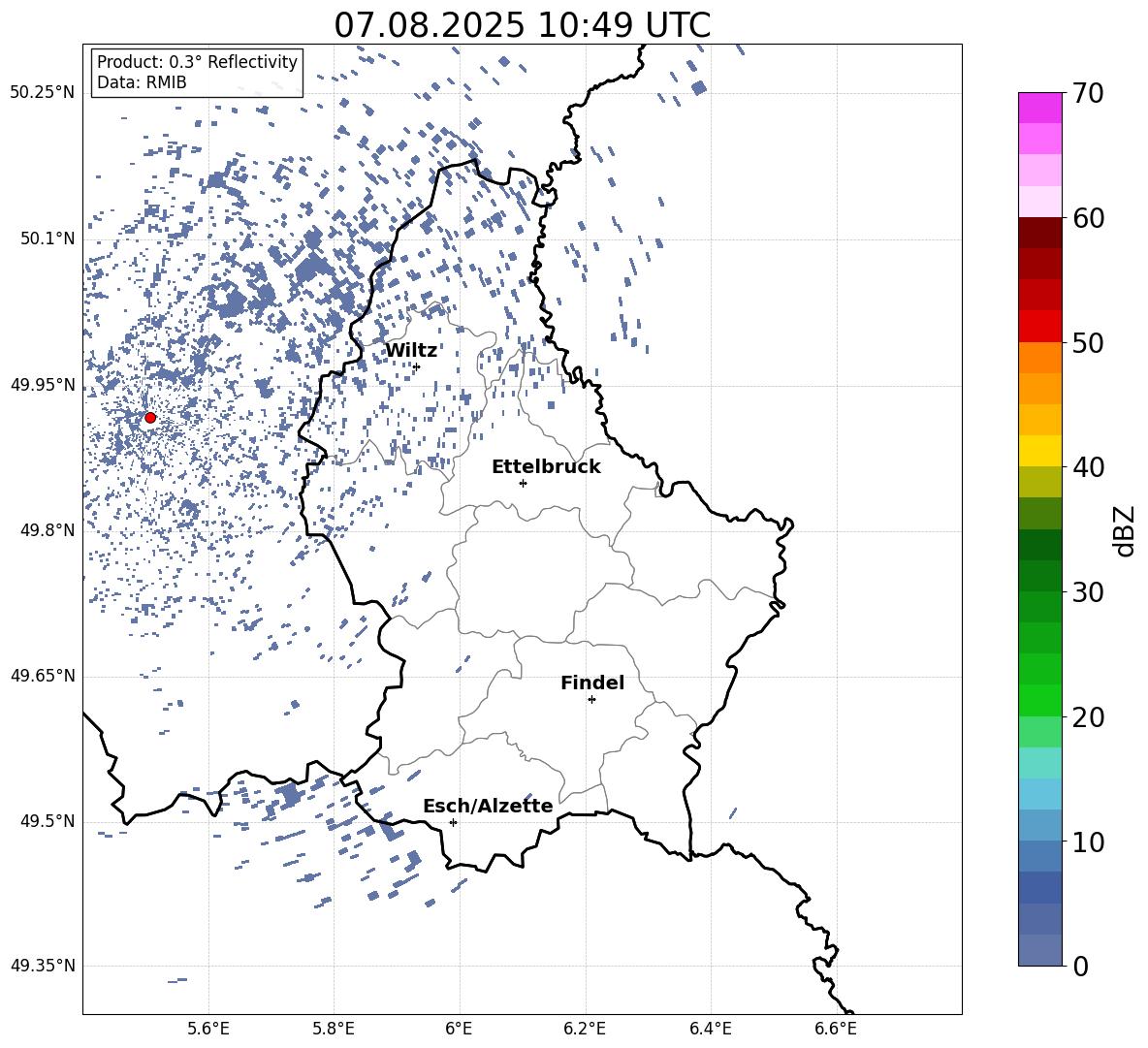
Task: Click the 49.65°N latitude label
Action: [43, 676]
